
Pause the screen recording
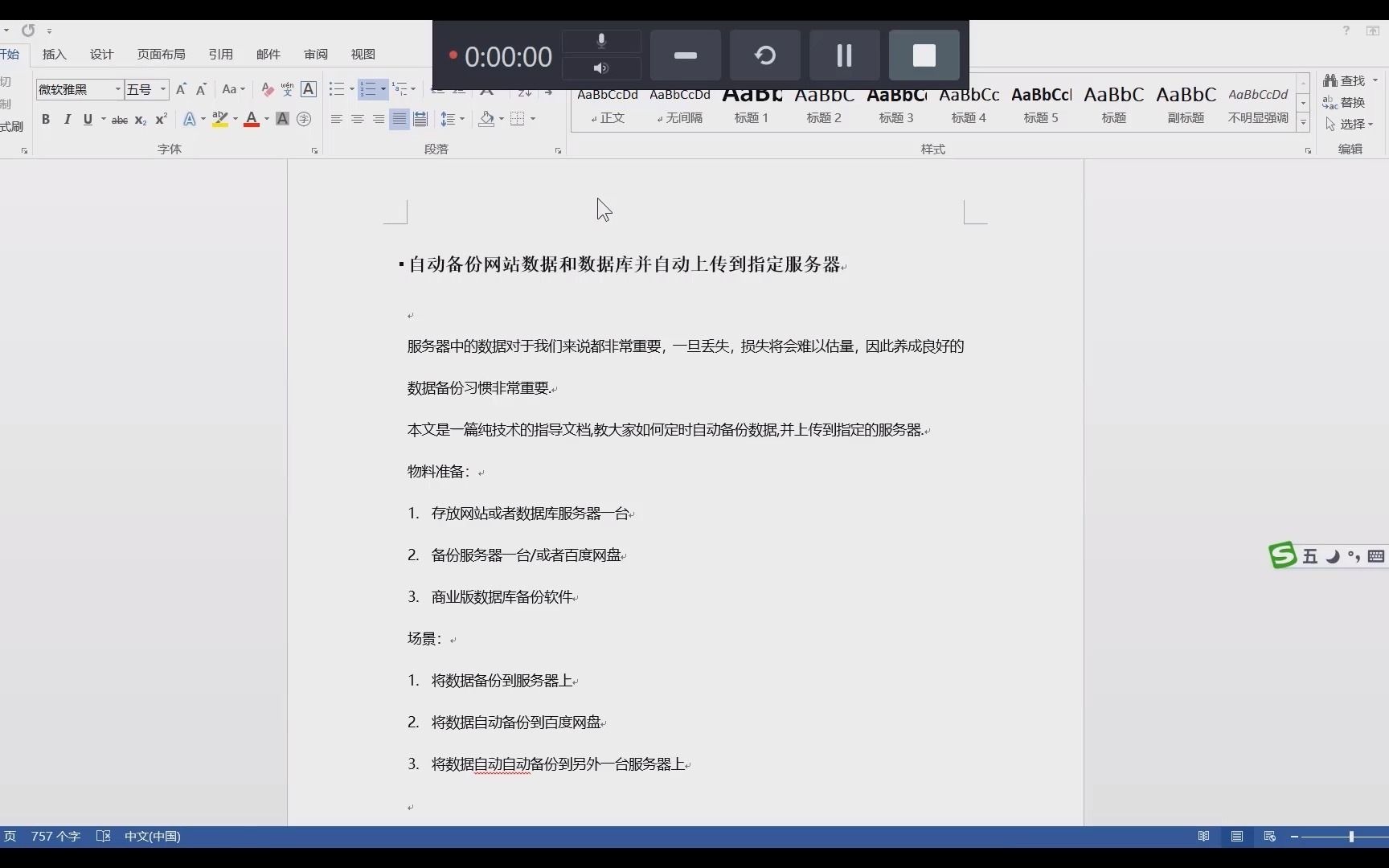844,55
